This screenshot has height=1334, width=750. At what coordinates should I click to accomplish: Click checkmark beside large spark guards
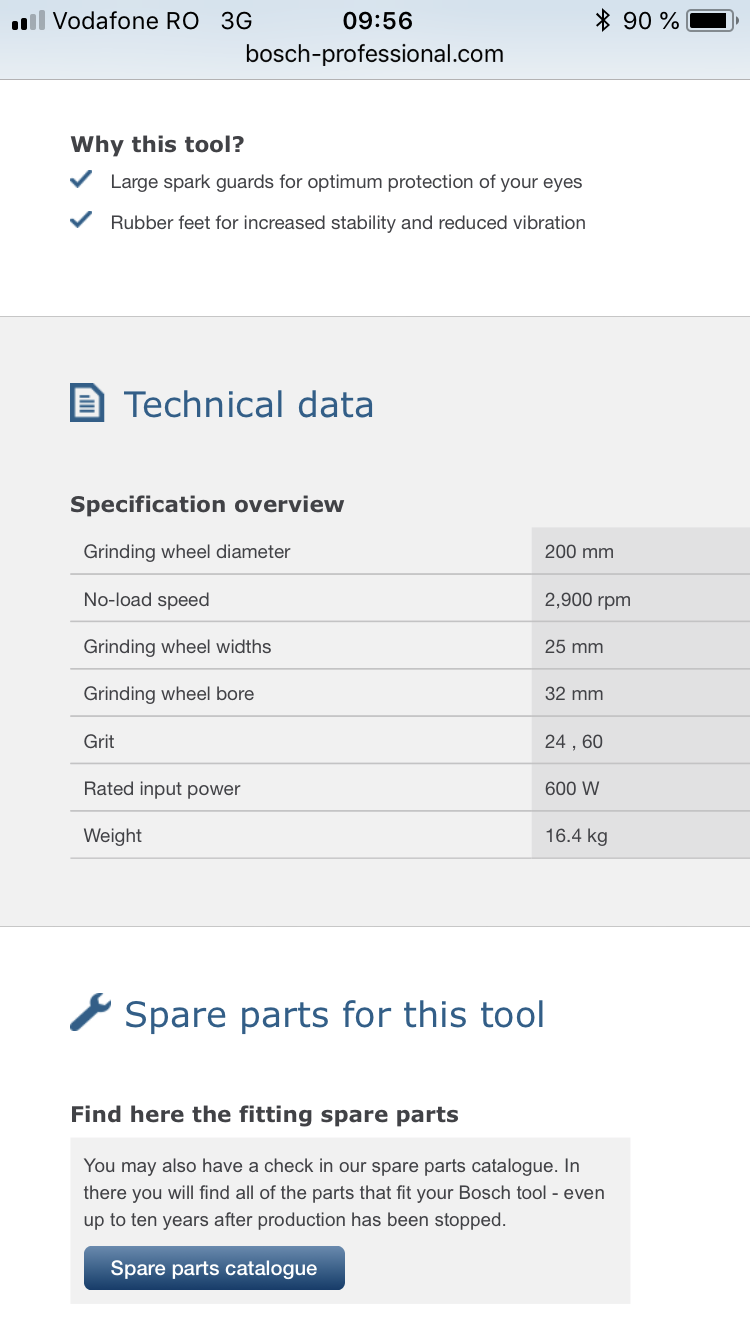(x=81, y=181)
